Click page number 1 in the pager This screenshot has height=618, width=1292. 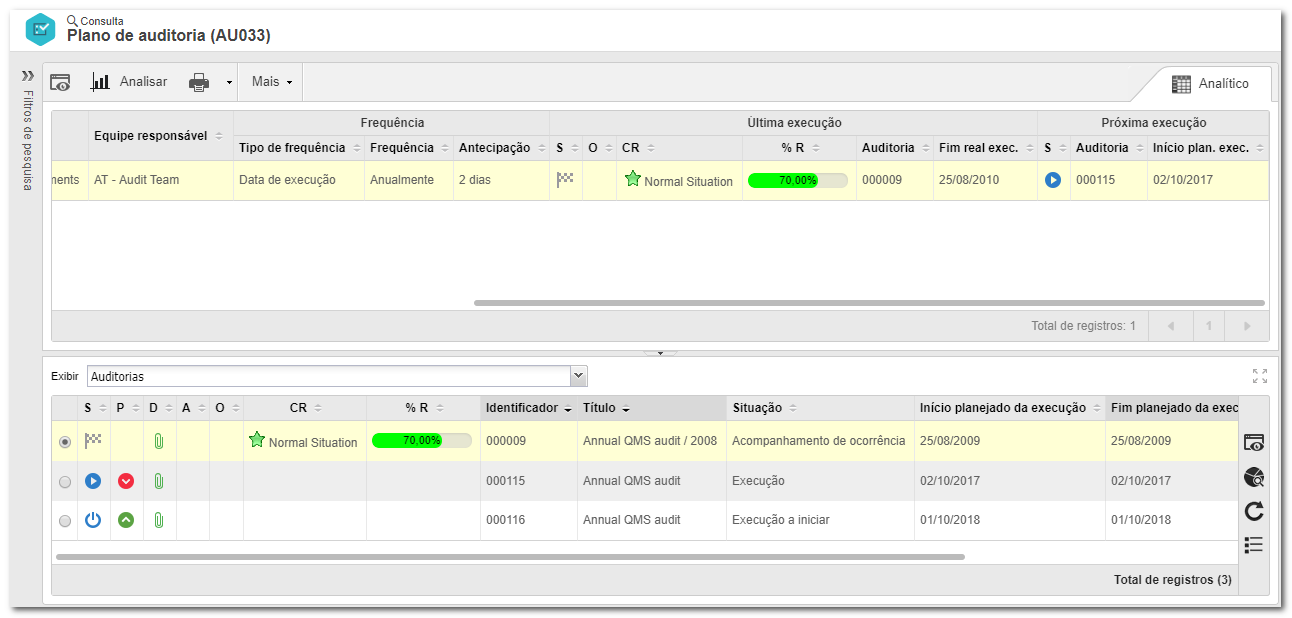(x=1208, y=326)
